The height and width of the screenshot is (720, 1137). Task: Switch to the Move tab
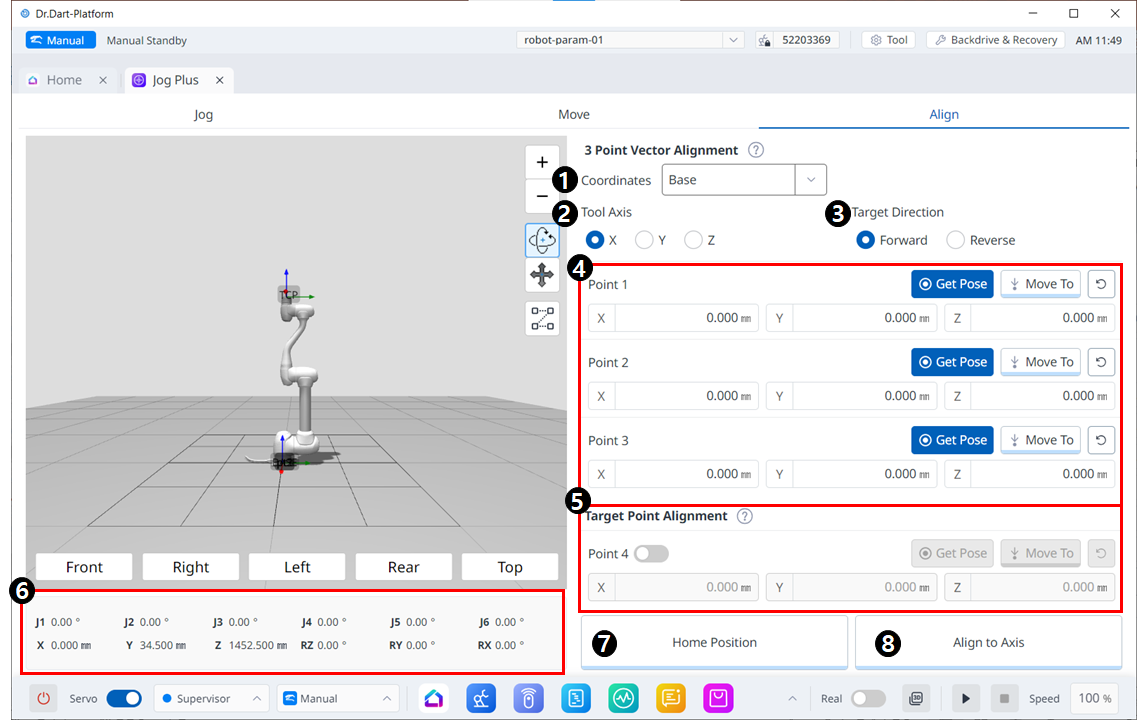coord(574,114)
